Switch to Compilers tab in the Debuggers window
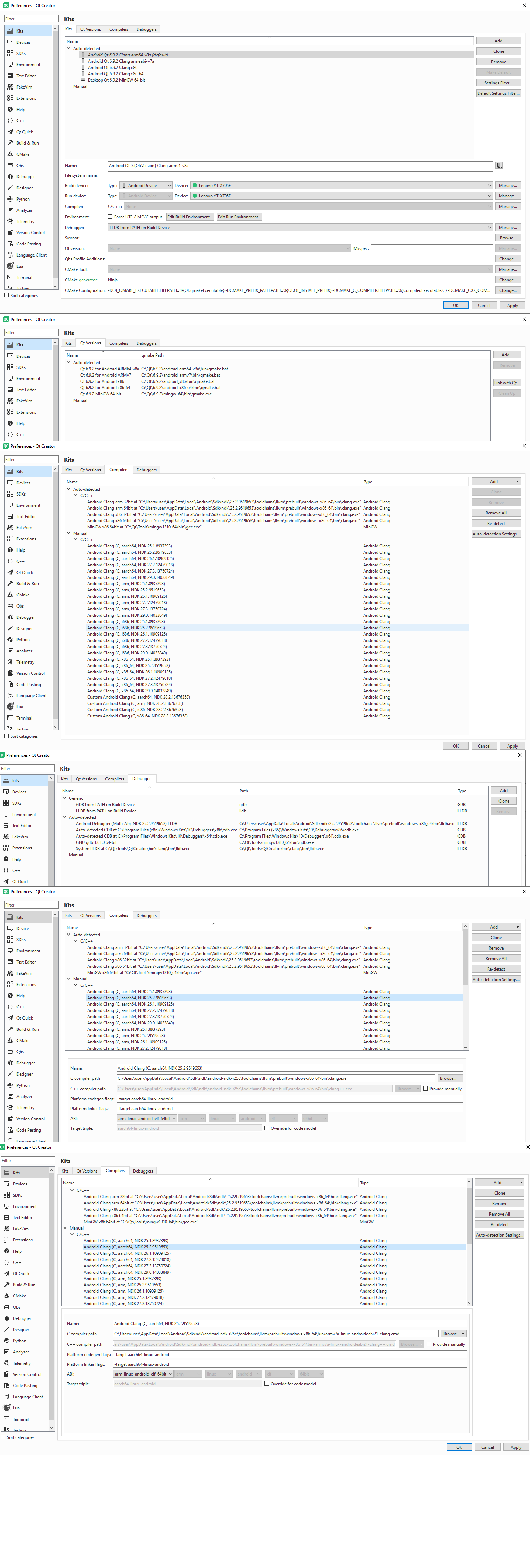 coord(115,779)
